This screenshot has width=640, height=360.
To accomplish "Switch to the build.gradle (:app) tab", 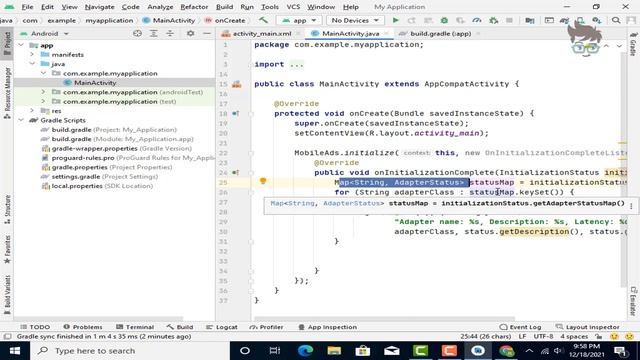I will pos(440,34).
